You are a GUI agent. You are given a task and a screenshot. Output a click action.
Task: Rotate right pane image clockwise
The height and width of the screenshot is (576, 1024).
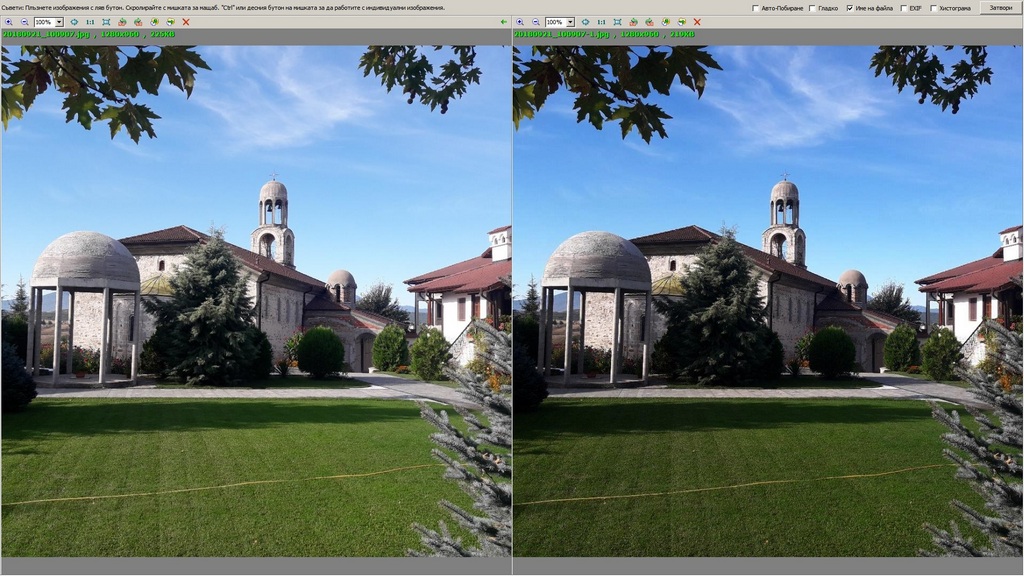(x=649, y=22)
